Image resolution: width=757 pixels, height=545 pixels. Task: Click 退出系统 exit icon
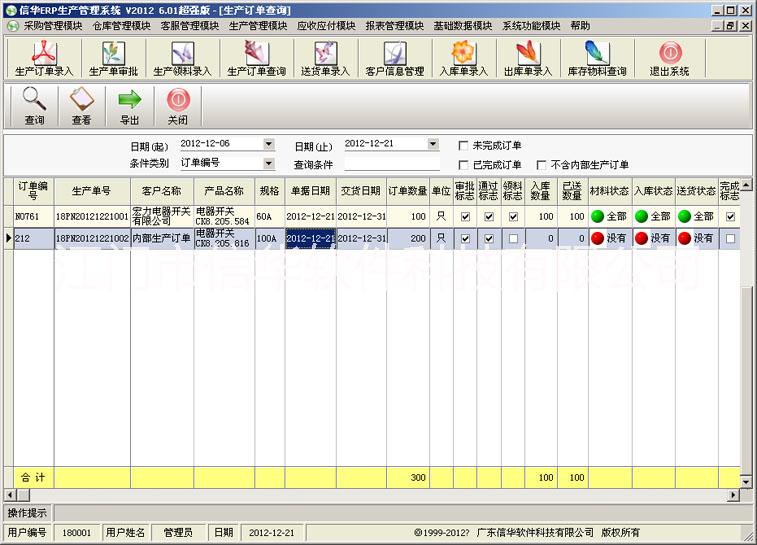(x=670, y=58)
